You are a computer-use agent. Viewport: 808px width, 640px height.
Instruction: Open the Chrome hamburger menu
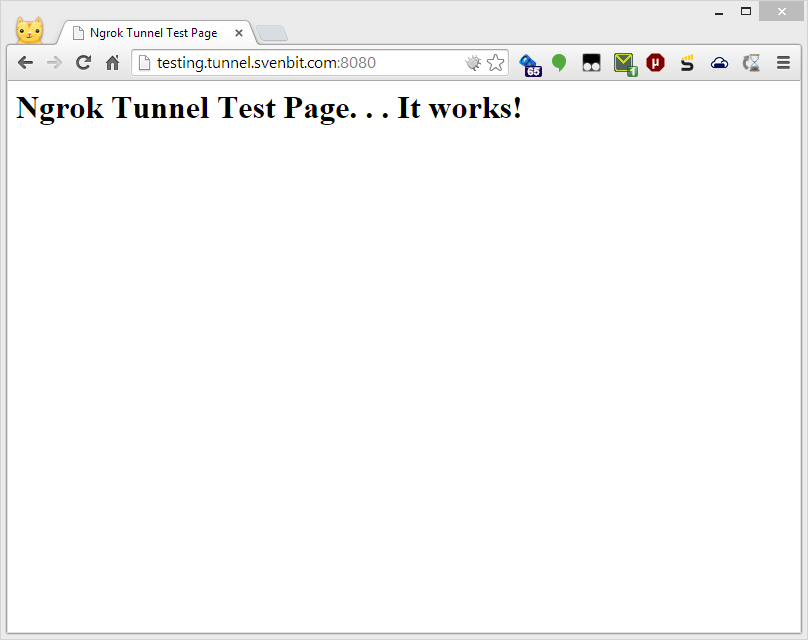click(784, 63)
